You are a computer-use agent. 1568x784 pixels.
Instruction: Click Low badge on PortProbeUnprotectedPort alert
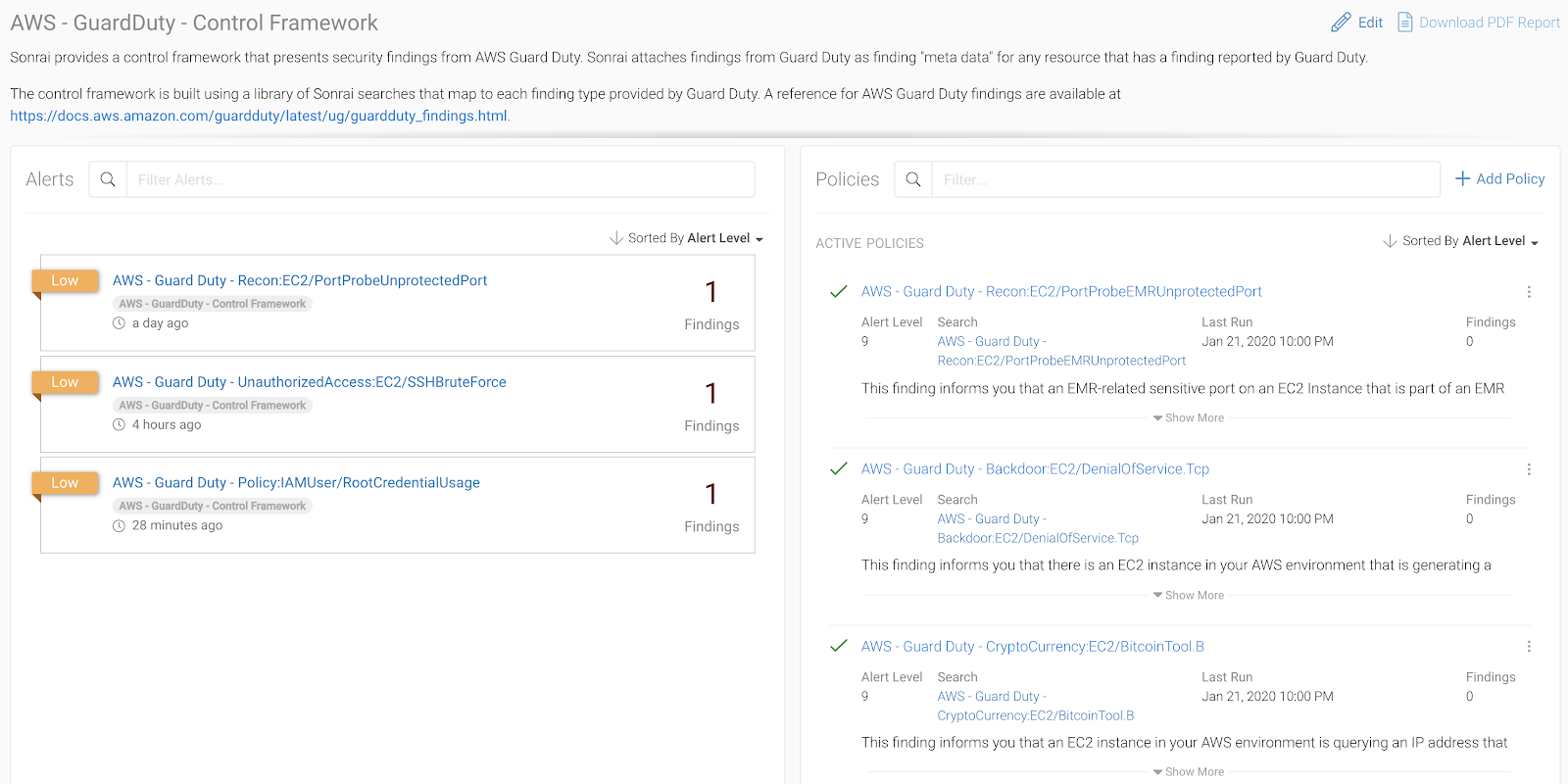click(x=65, y=280)
